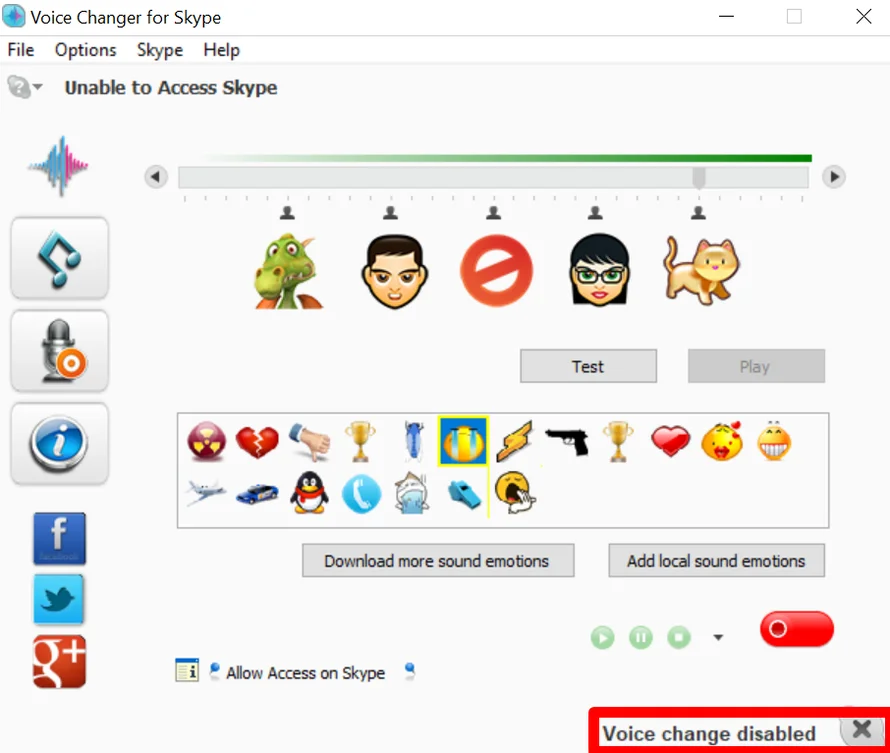Viewport: 890px width, 753px height.
Task: Play the thumbs down sound emotion
Action: click(310, 441)
